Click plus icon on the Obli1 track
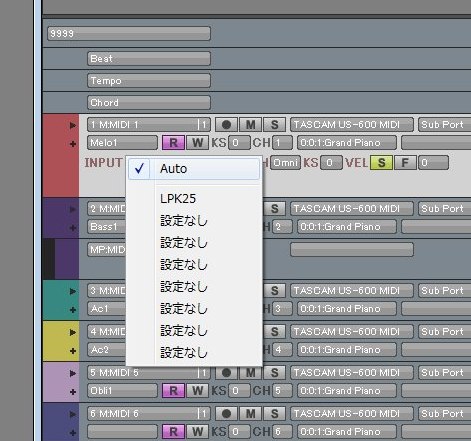 (73, 392)
